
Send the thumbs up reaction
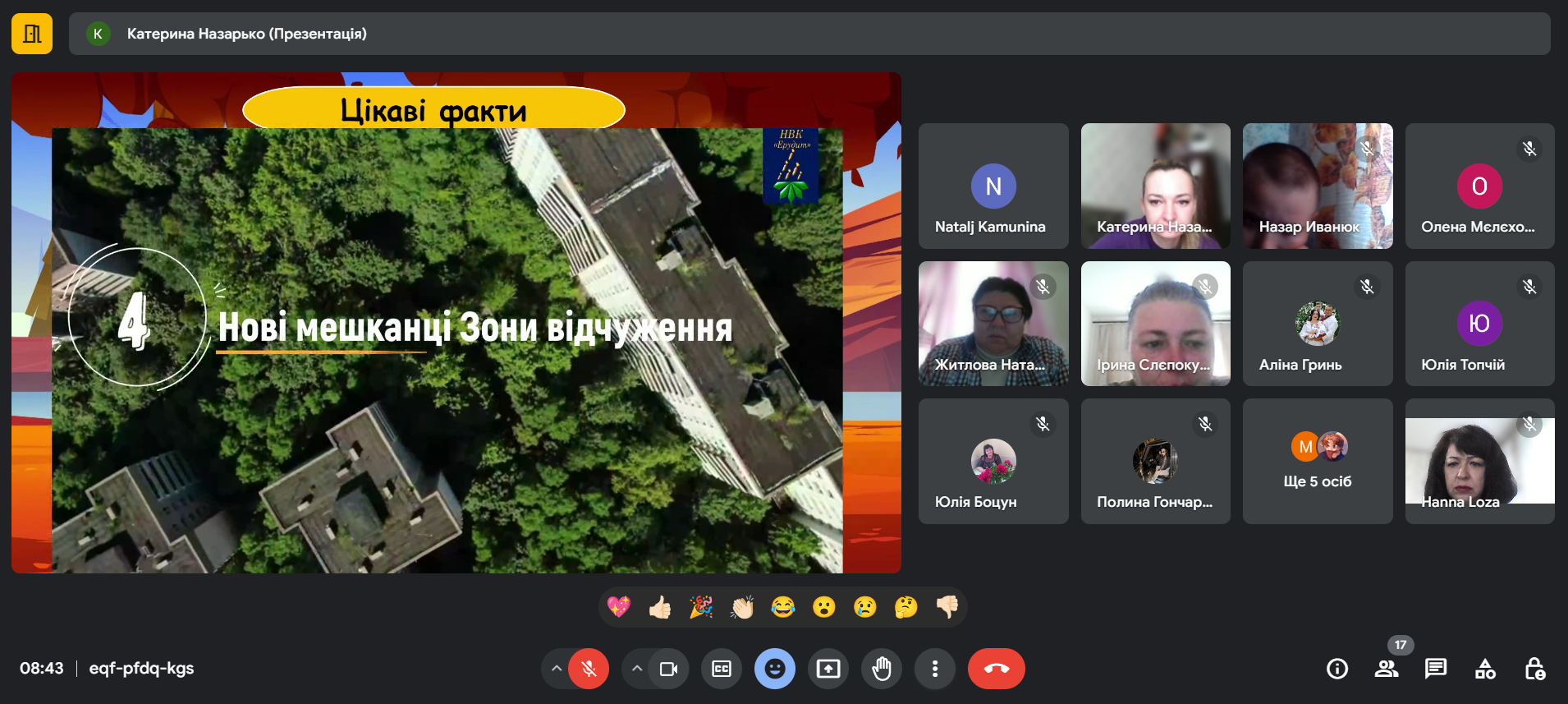point(660,607)
